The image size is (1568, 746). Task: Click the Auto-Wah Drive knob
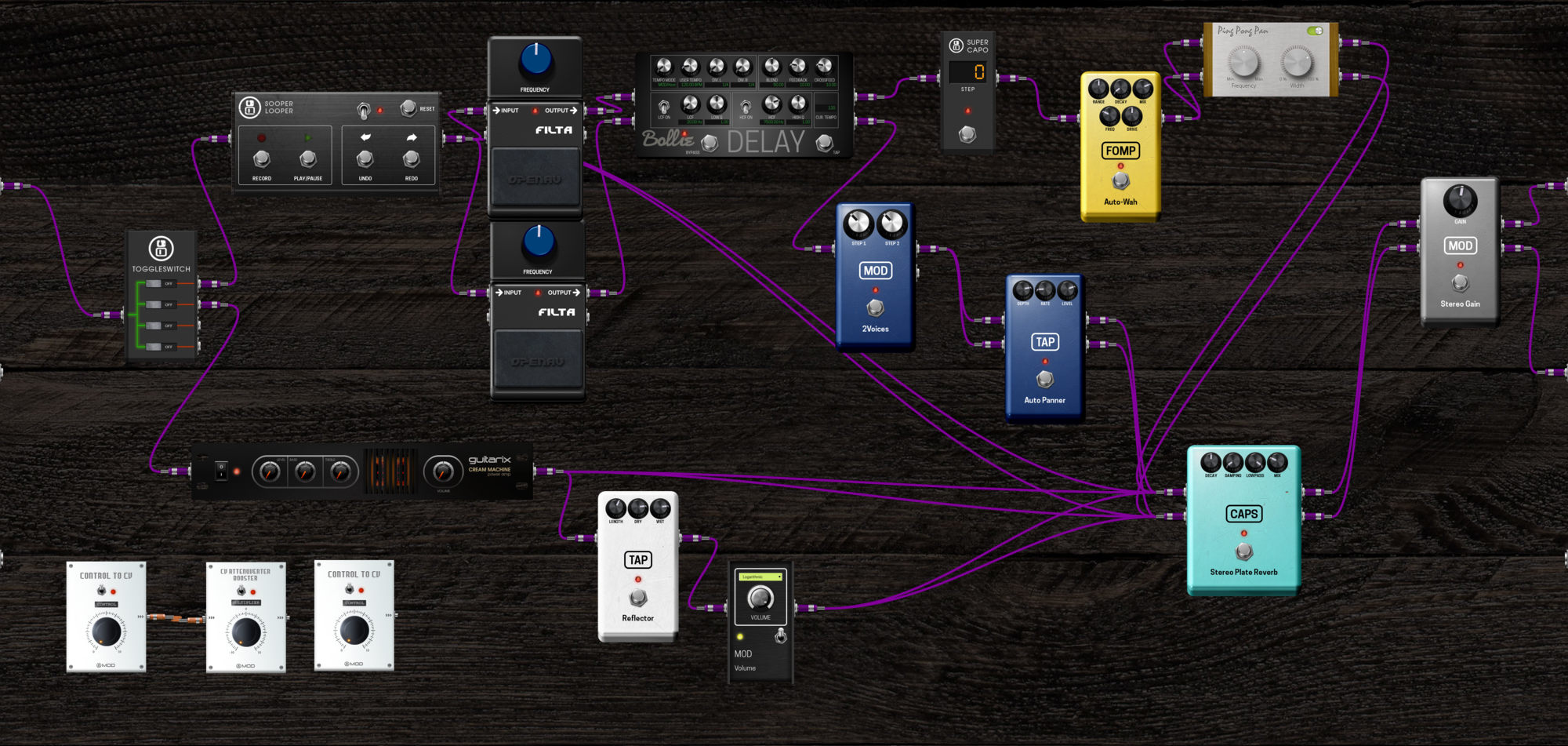tap(1131, 116)
